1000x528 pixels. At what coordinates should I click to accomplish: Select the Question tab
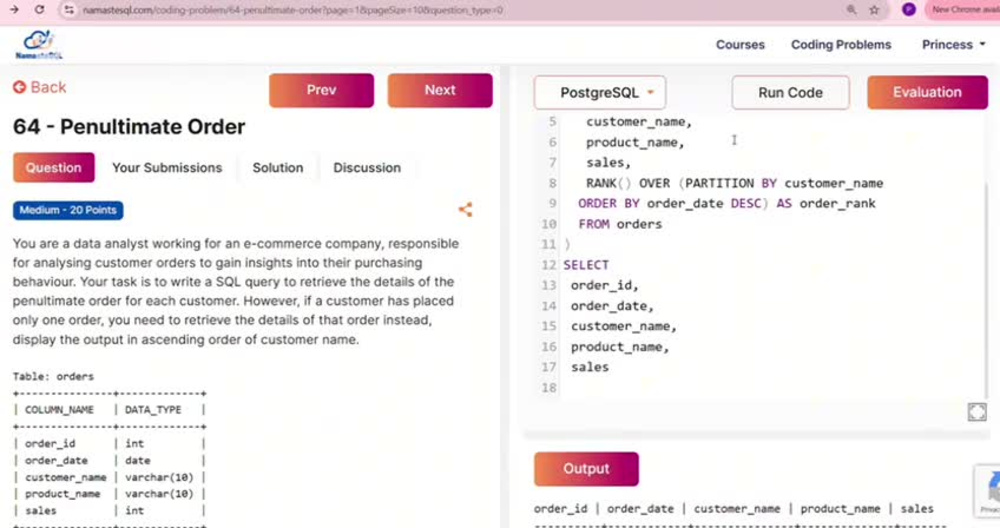54,168
